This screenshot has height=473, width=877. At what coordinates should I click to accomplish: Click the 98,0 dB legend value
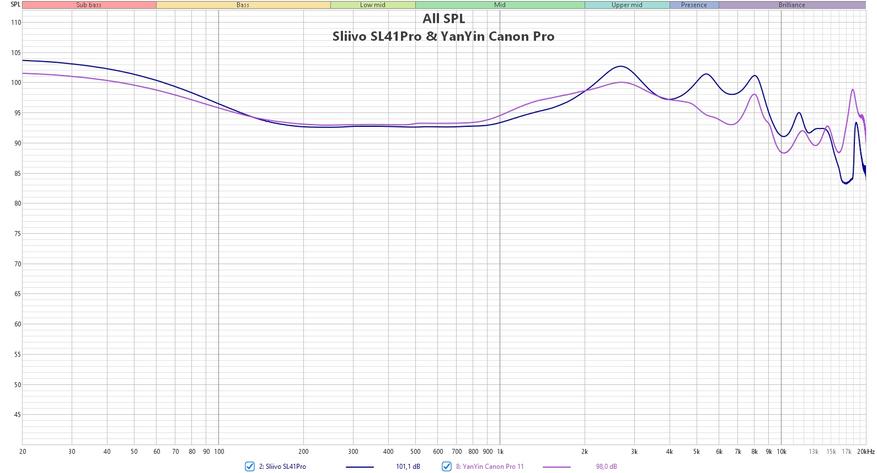[606, 466]
